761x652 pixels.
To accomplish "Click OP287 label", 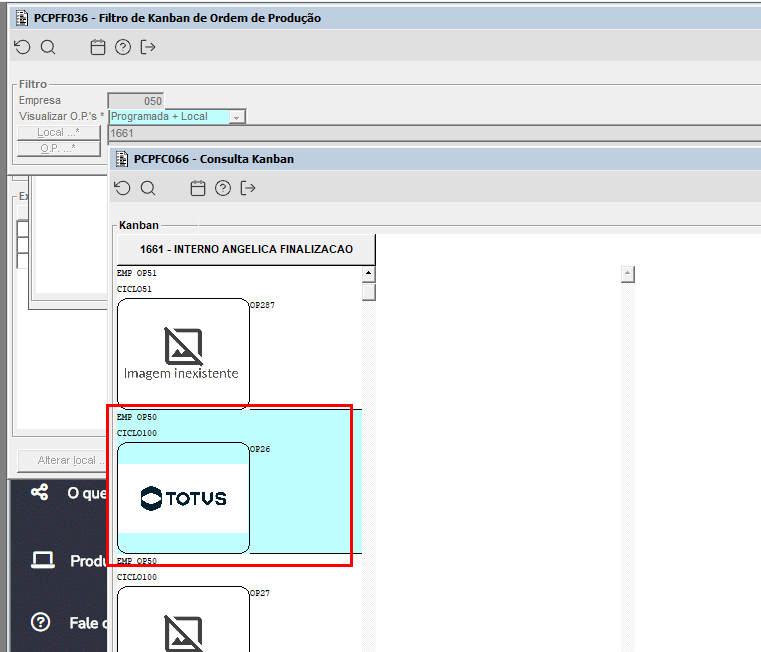I will [262, 305].
